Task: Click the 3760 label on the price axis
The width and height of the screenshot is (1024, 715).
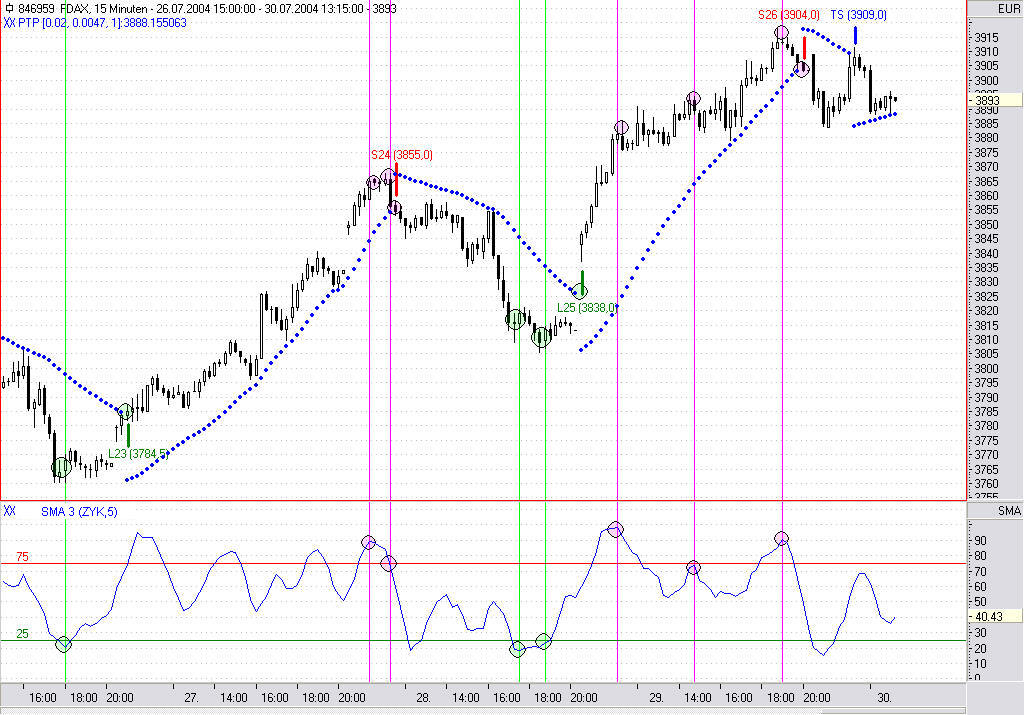Action: pos(986,483)
